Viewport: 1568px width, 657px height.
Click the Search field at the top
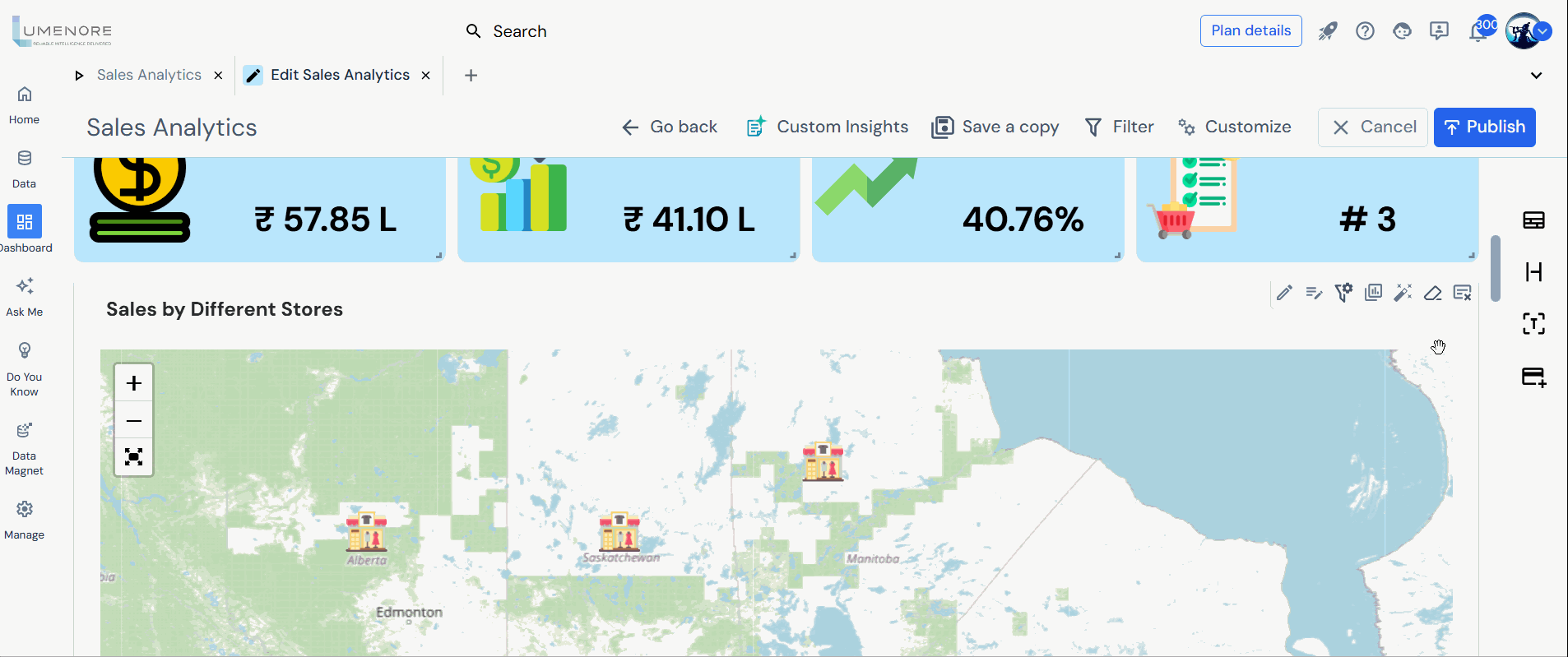coord(520,31)
